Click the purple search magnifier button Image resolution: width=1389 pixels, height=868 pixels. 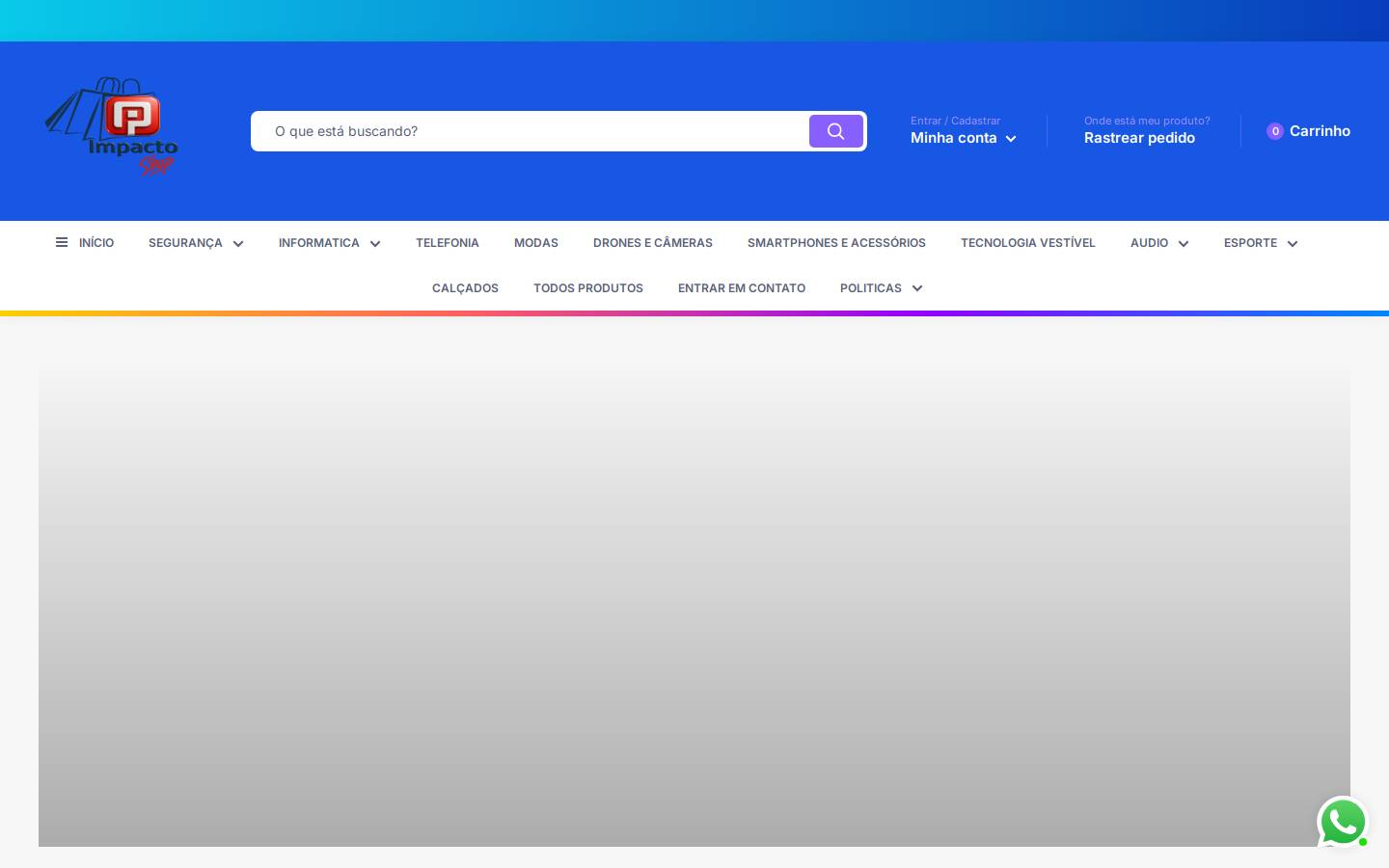click(836, 131)
